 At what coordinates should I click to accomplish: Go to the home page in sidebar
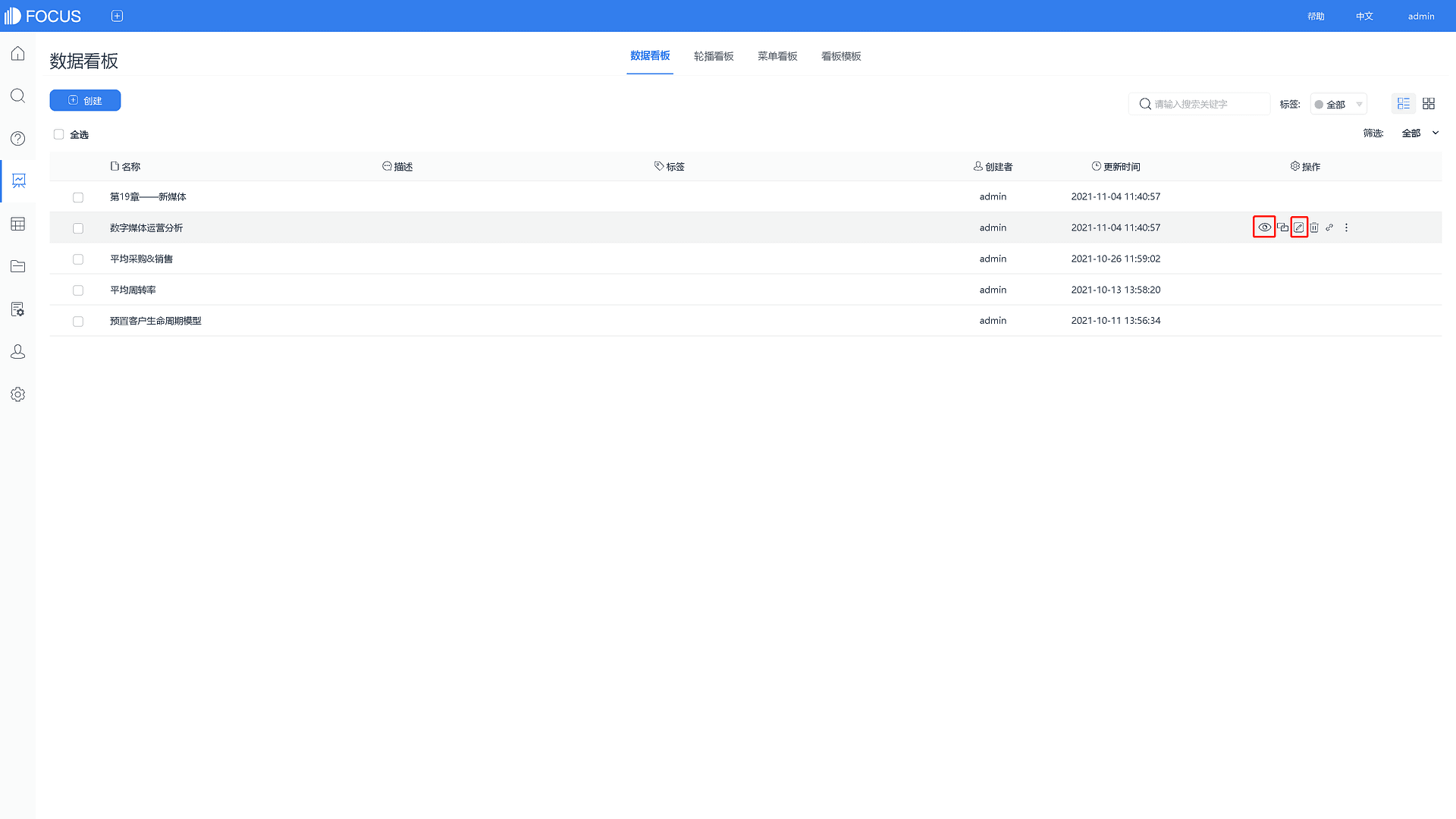pyautogui.click(x=18, y=53)
